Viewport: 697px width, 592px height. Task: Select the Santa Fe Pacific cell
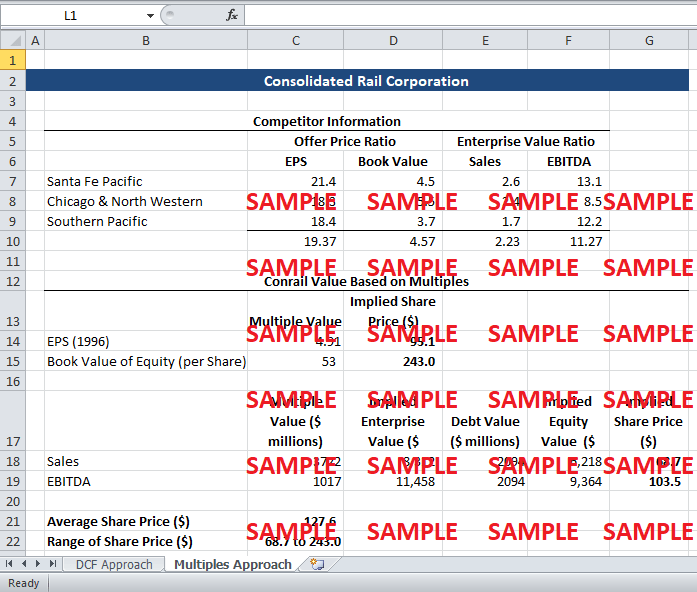pyautogui.click(x=146, y=181)
